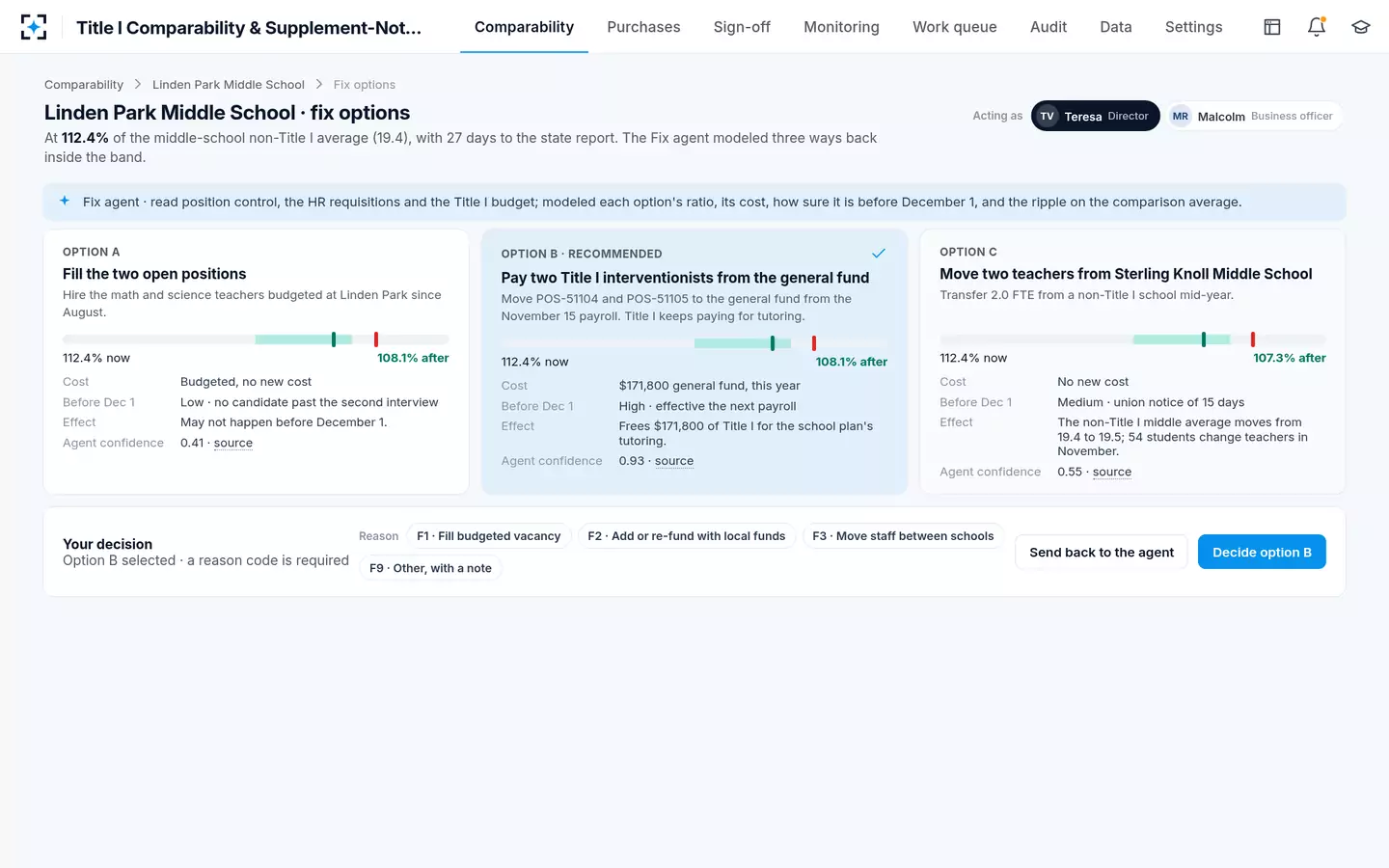Select reason F1 Fill budgeted vacancy

[x=488, y=536]
